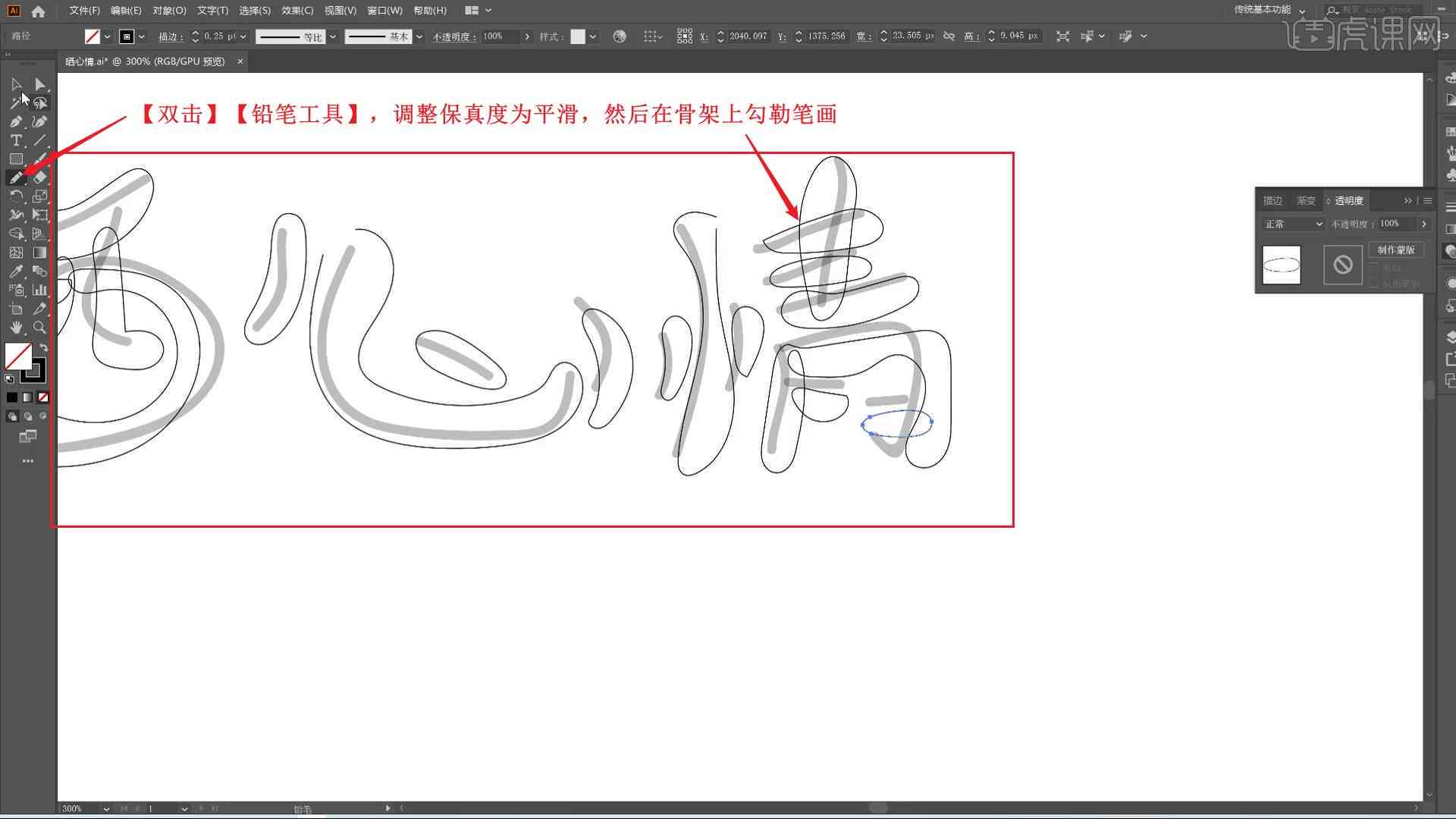Select the Eyedropper tool

(16, 271)
